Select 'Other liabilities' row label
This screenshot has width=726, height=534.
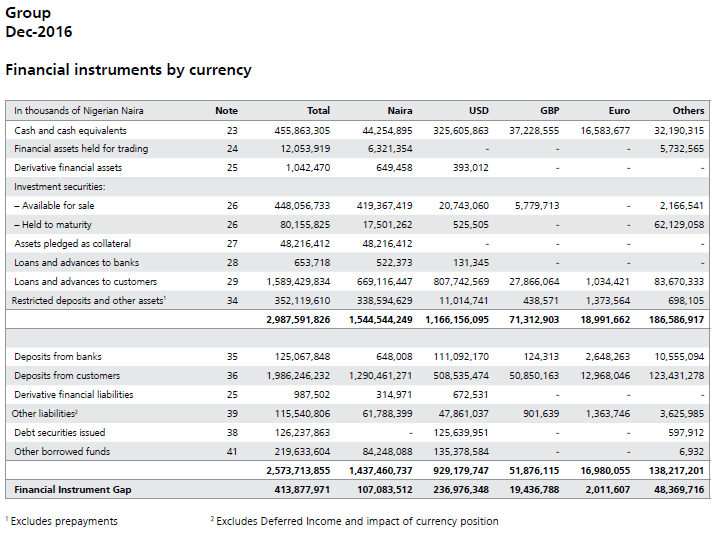pyautogui.click(x=45, y=414)
